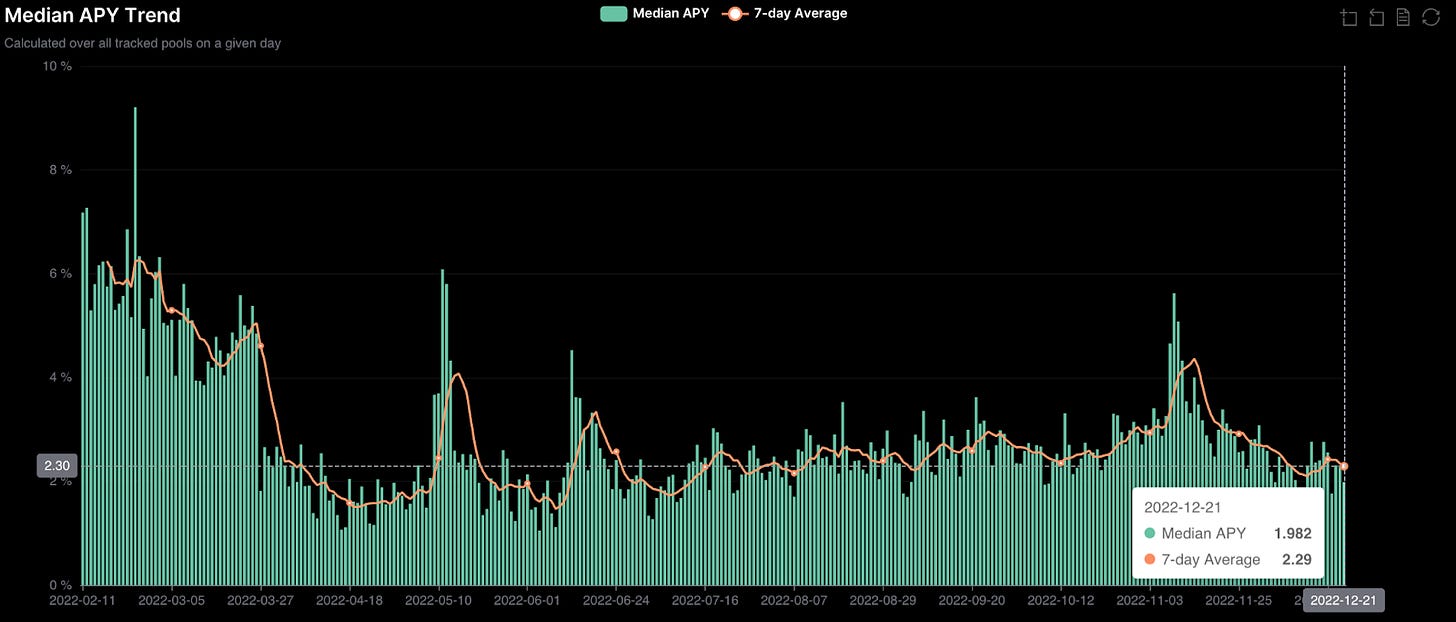Click the 7-day Average 2.29 tooltip row

[x=1227, y=559]
